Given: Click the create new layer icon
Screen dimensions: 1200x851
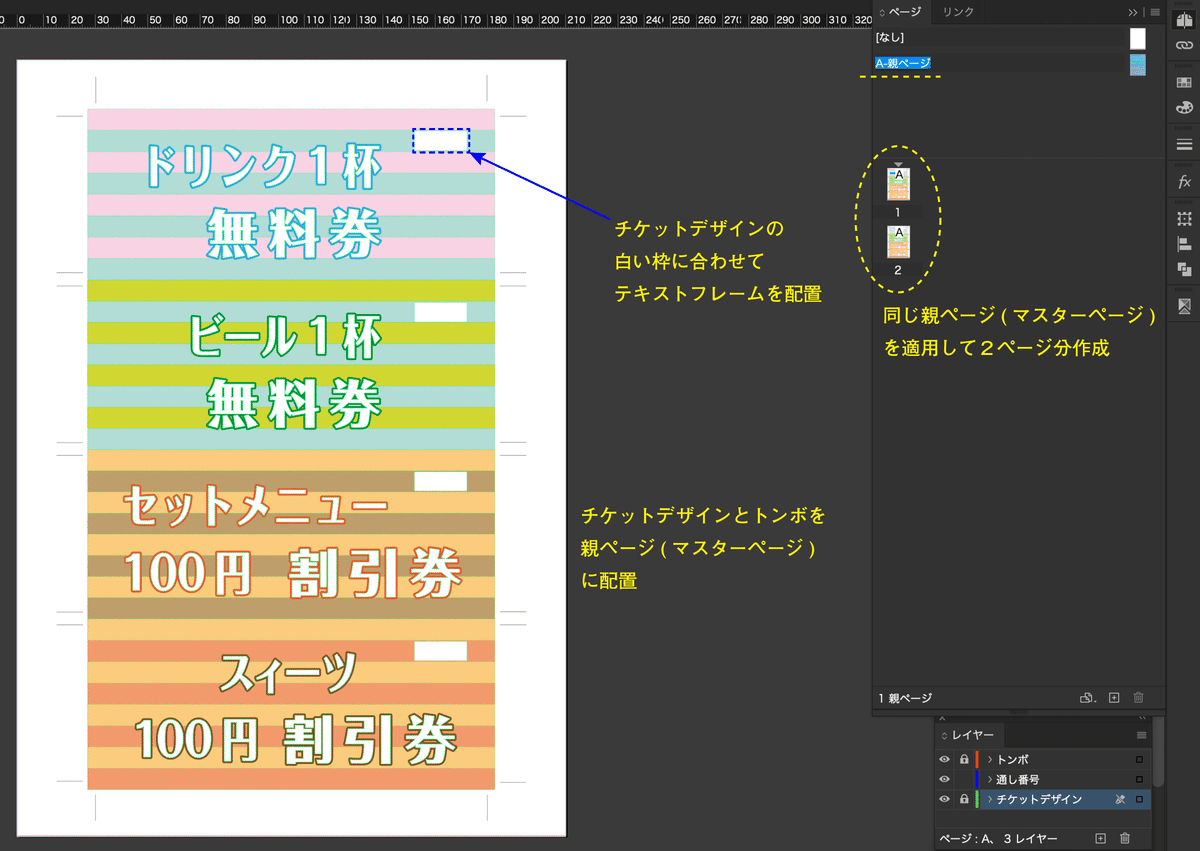Looking at the screenshot, I should [x=1101, y=838].
